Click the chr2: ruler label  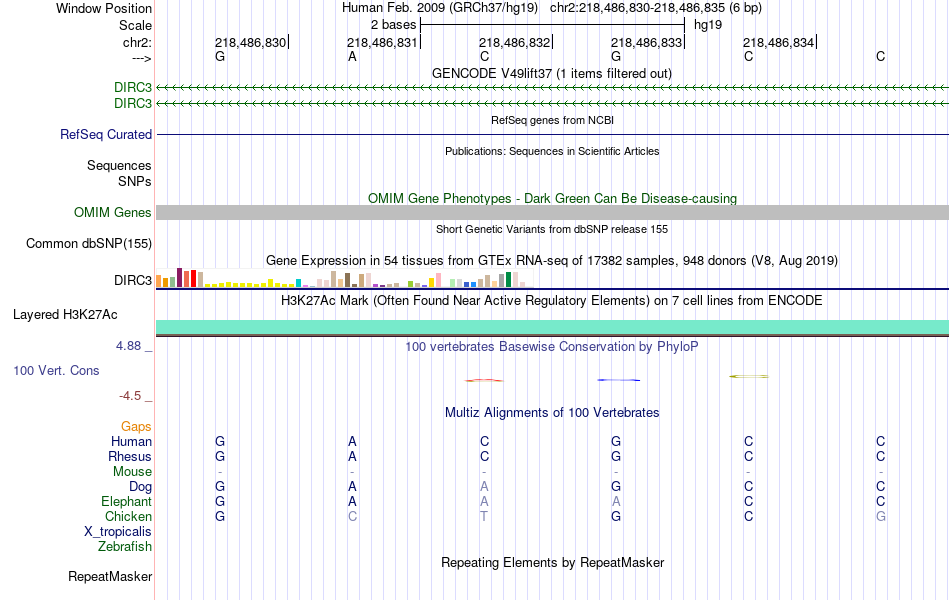tap(138, 42)
